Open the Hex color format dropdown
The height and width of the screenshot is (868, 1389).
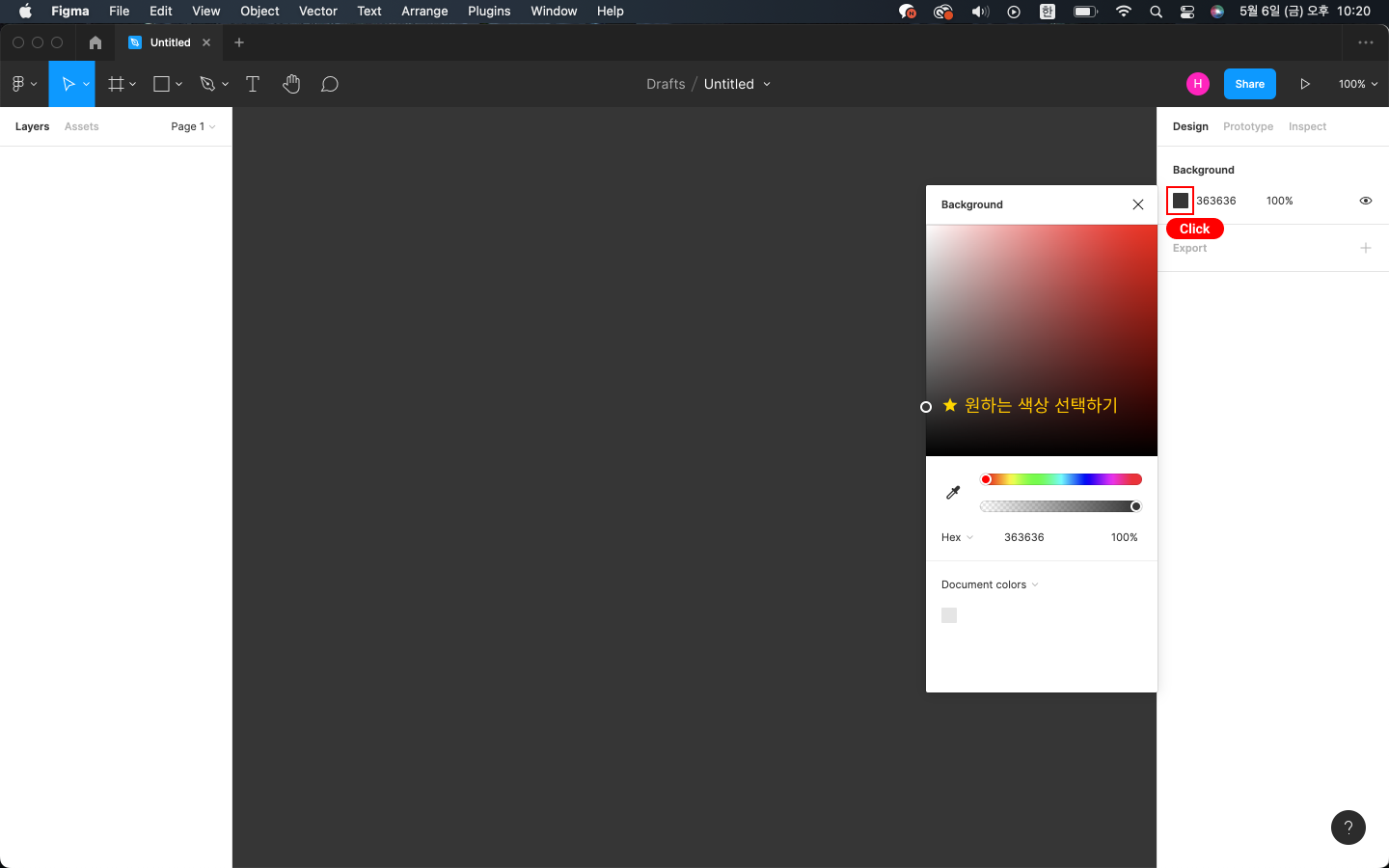pos(956,537)
